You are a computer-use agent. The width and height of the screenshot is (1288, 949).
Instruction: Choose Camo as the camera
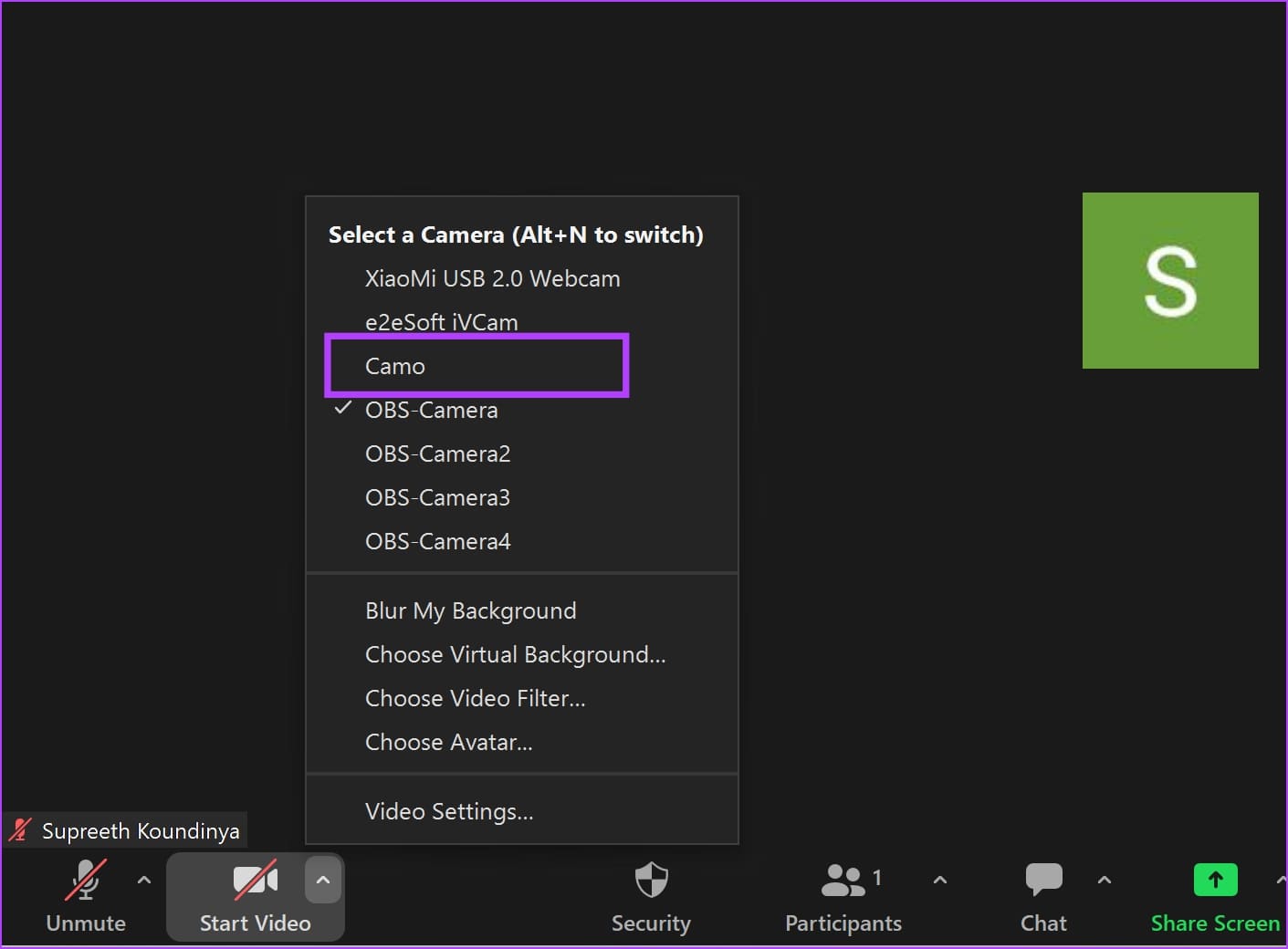click(x=522, y=366)
